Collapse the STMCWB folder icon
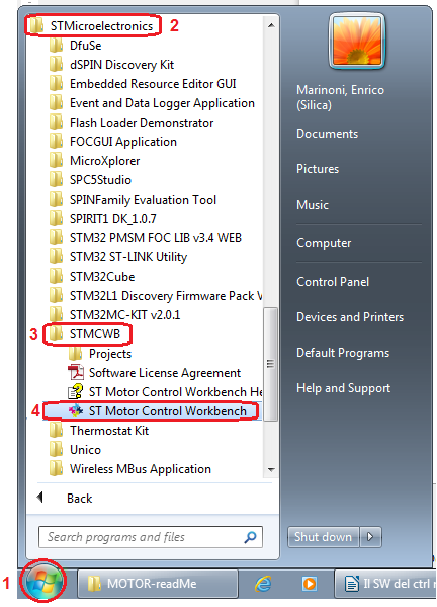437x607 pixels. (x=57, y=334)
